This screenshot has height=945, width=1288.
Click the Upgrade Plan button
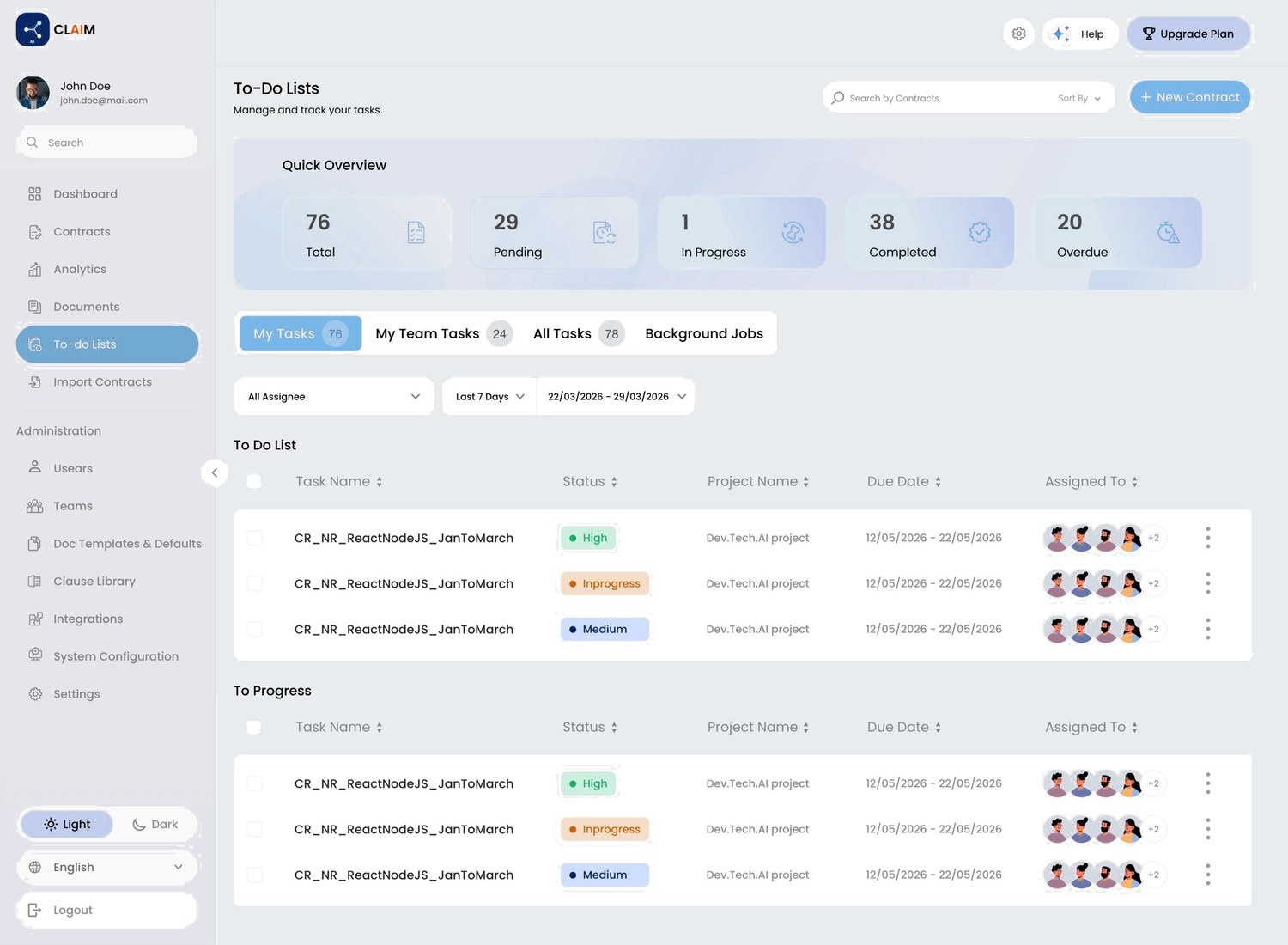[x=1188, y=34]
